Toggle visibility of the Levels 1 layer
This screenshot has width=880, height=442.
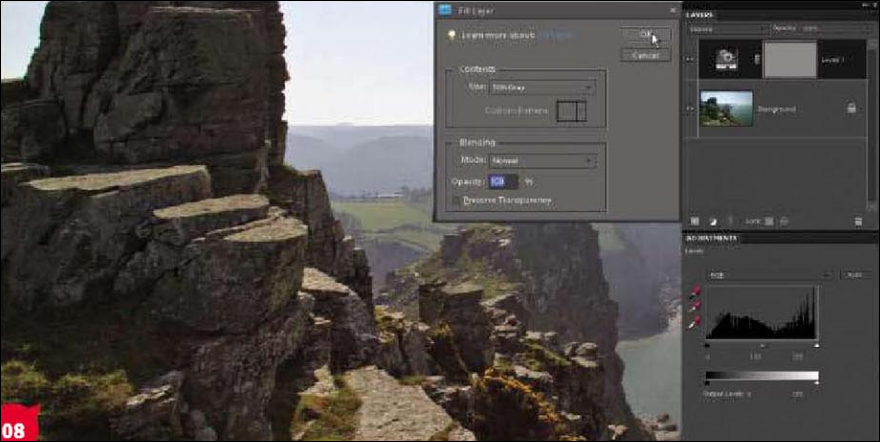tap(690, 59)
